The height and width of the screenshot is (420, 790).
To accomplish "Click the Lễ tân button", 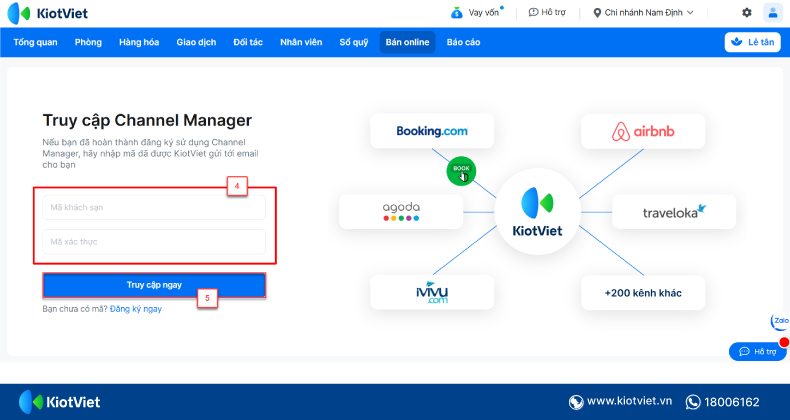I will [753, 42].
